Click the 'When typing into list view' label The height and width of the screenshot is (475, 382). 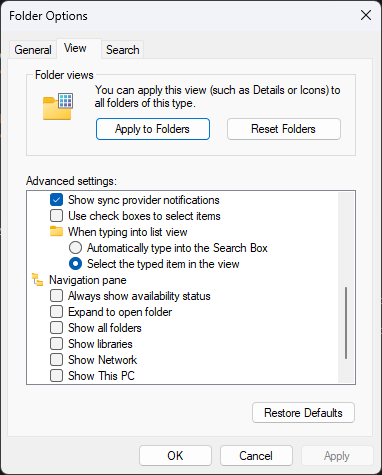pyautogui.click(x=128, y=232)
